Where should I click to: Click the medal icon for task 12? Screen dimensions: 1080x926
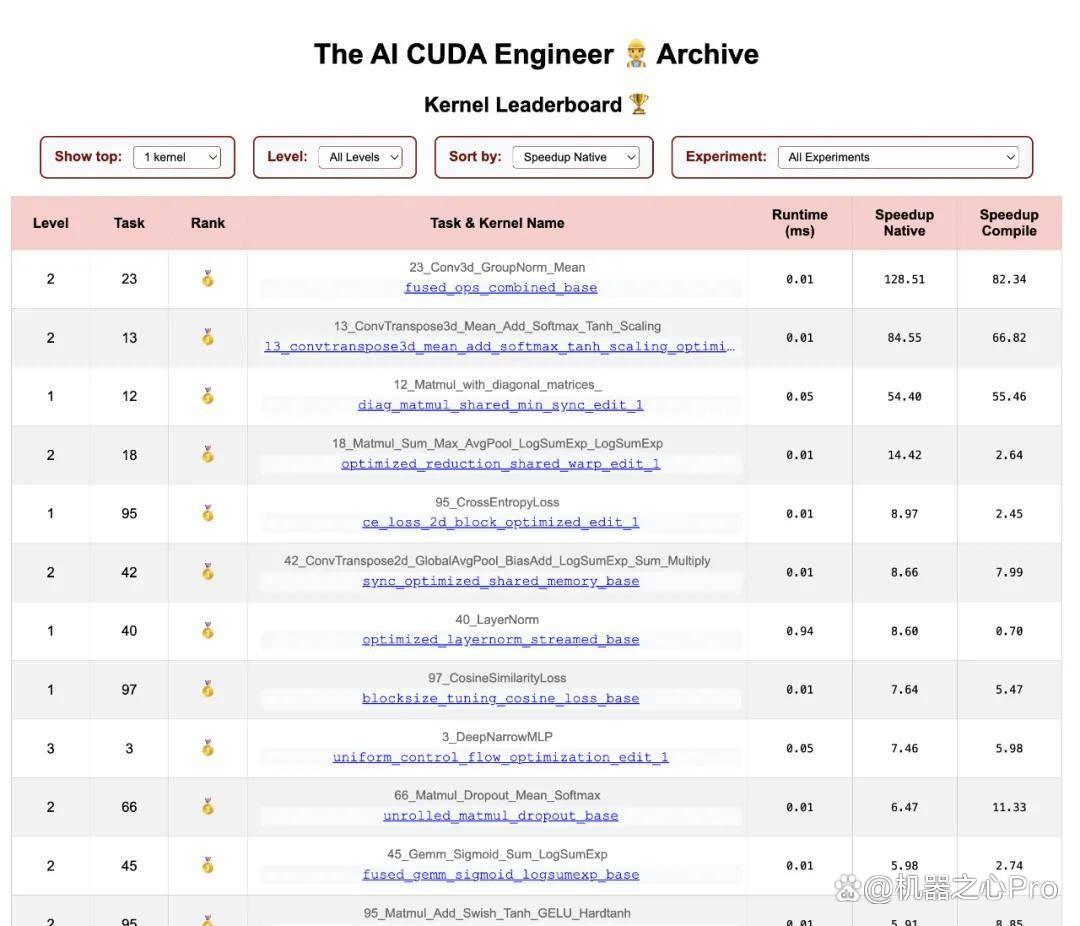coord(207,395)
